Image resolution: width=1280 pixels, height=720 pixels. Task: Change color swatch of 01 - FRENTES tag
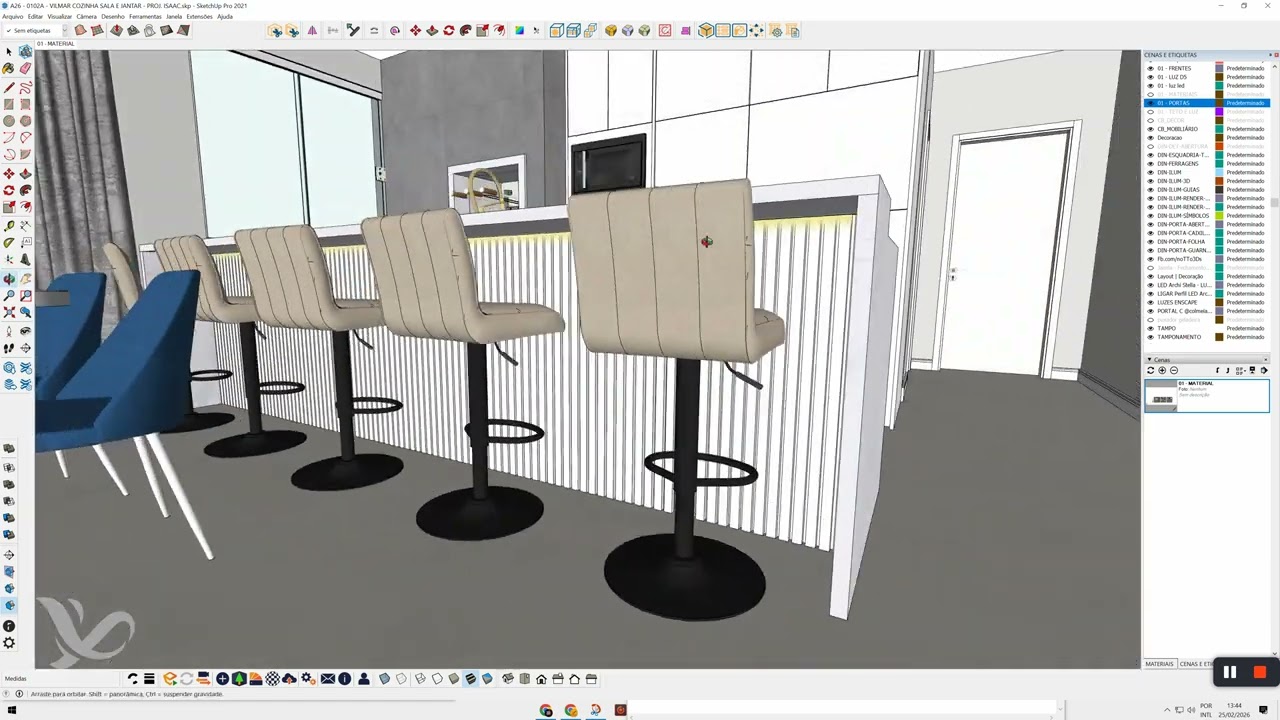(x=1219, y=68)
